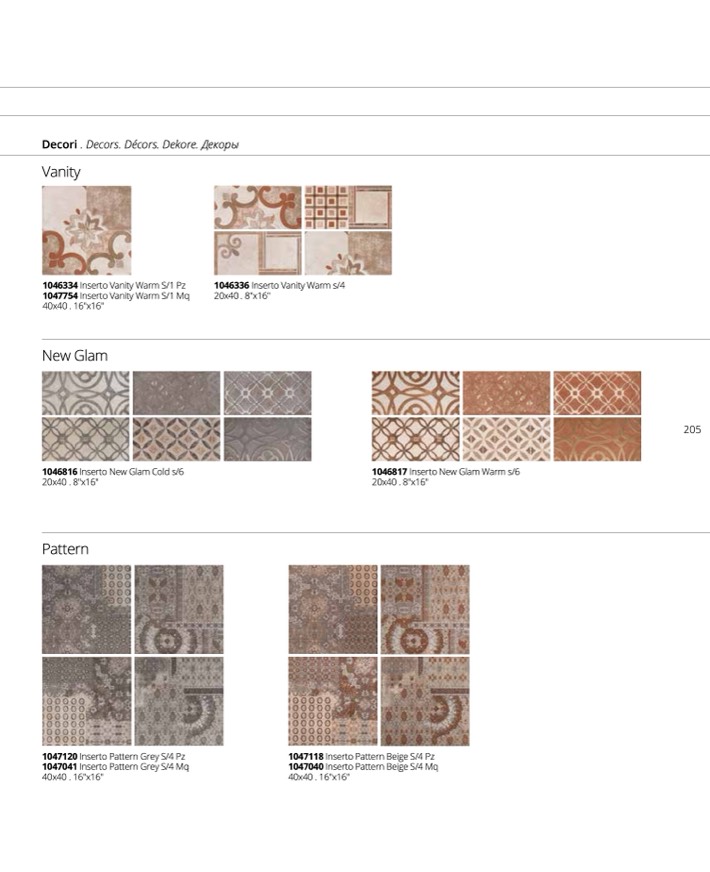Select the 1046817 Inserto New Glam Warm label
710x872 pixels.
445,472
